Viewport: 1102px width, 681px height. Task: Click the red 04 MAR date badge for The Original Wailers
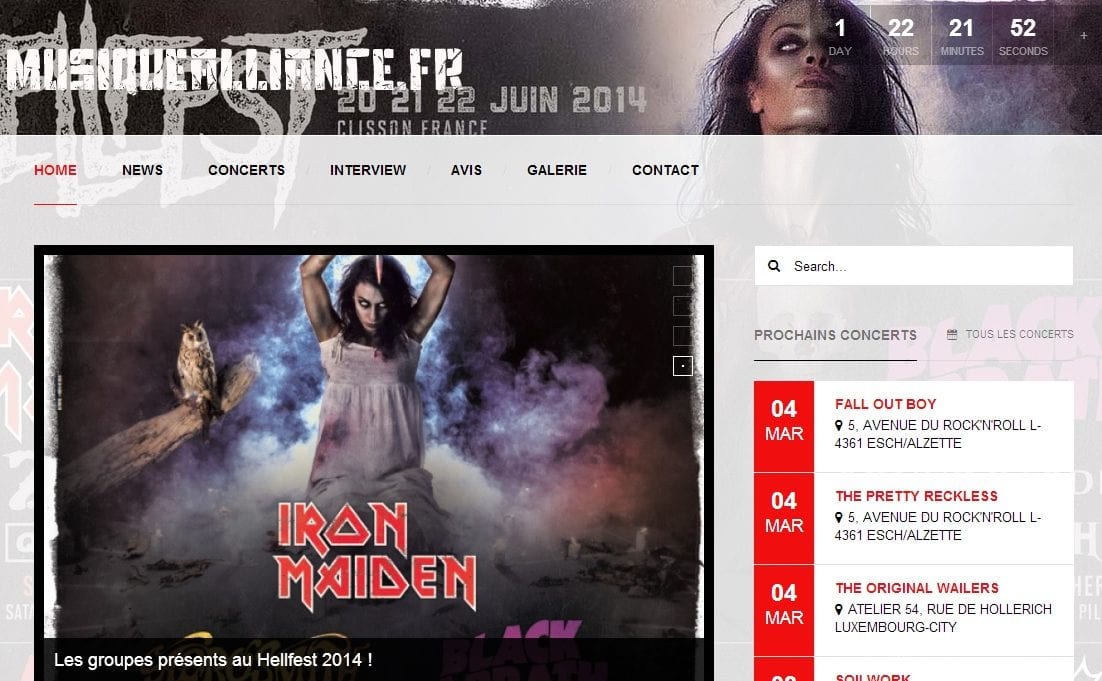click(x=784, y=610)
